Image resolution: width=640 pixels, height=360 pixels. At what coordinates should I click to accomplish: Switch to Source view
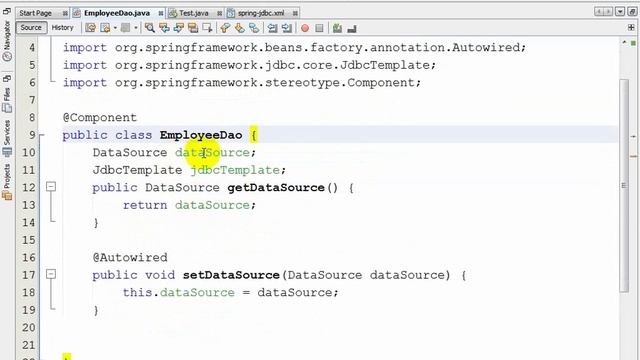coord(31,27)
